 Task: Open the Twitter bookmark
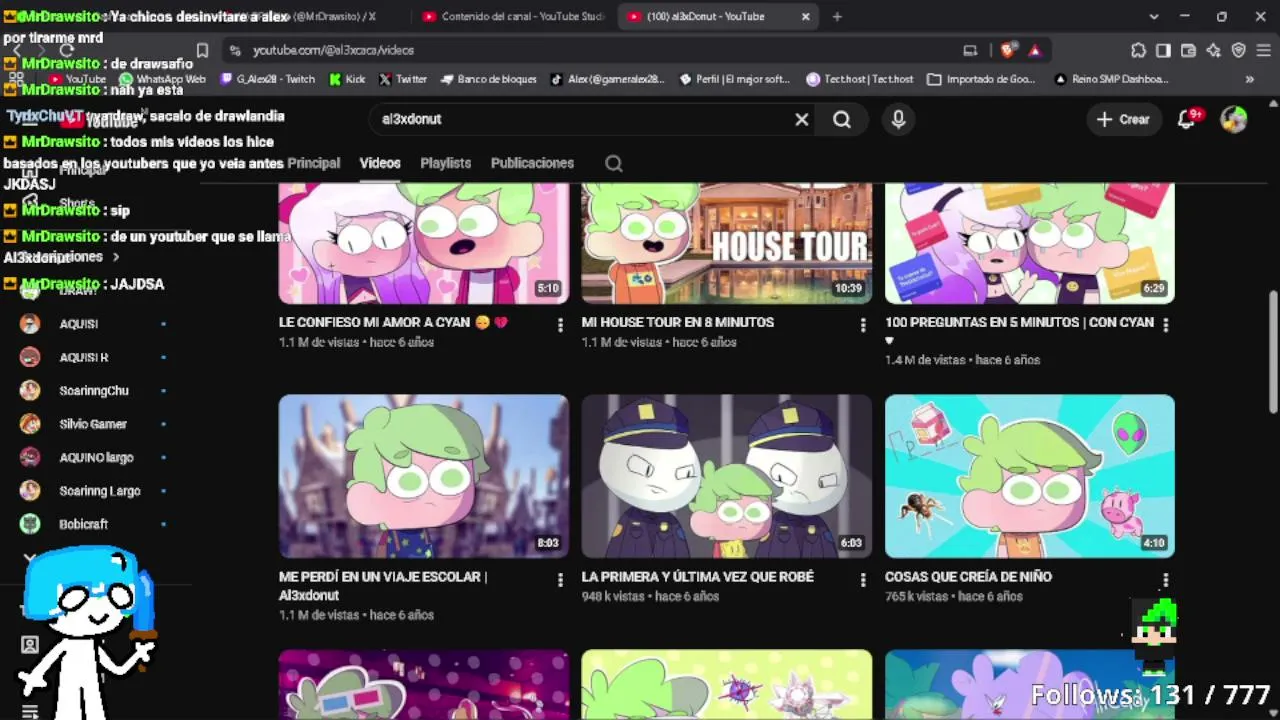[x=403, y=79]
